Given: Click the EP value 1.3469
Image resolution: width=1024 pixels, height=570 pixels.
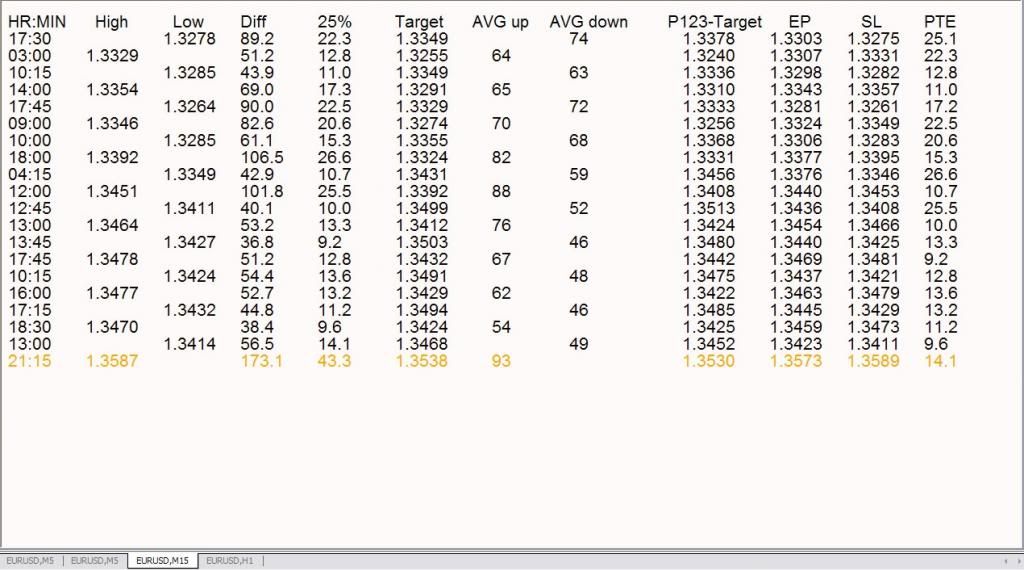Looking at the screenshot, I should 795,260.
